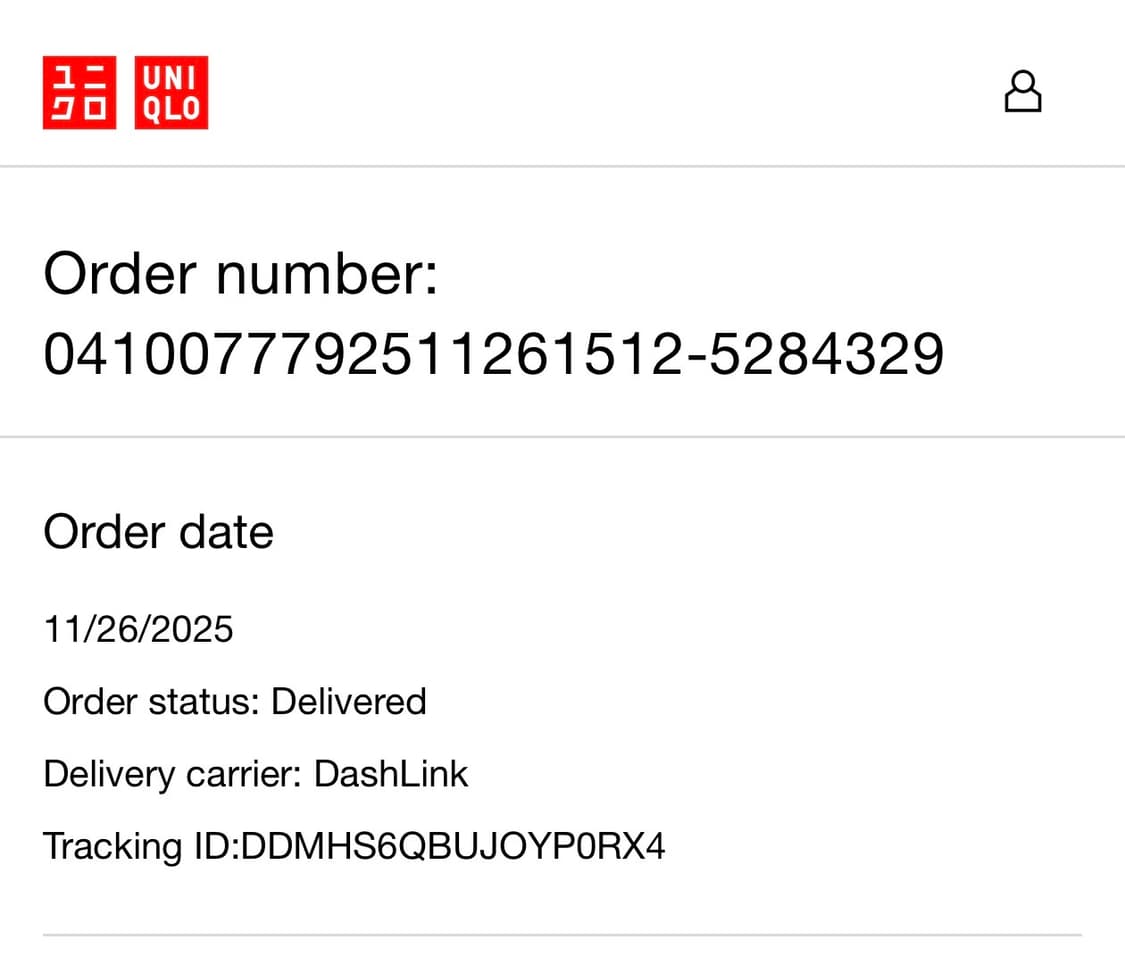Click the divider line under the order number
Viewport: 1125px width, 955px height.
coord(562,437)
